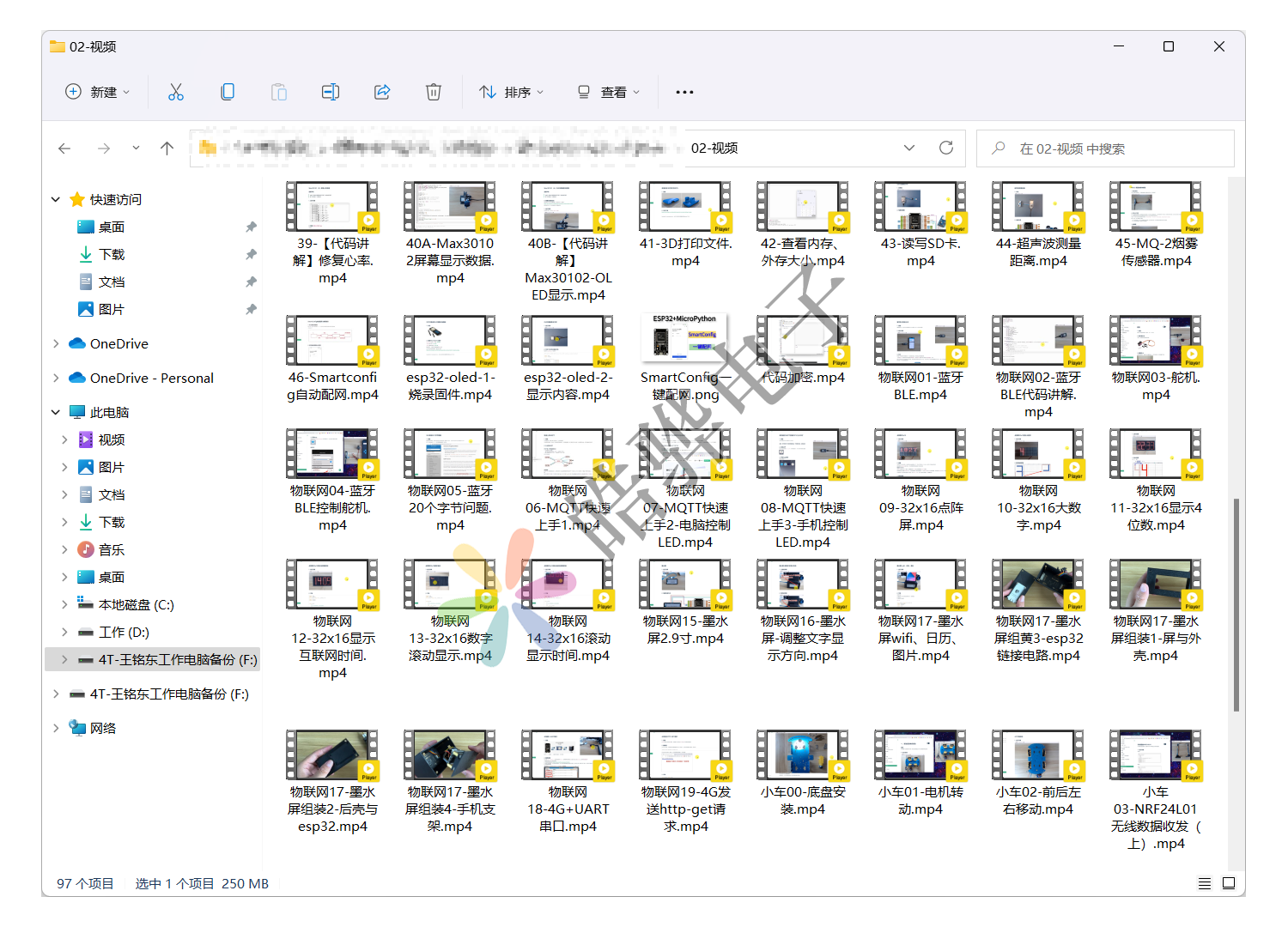
Task: Open 网络 in navigation pane
Action: (103, 728)
